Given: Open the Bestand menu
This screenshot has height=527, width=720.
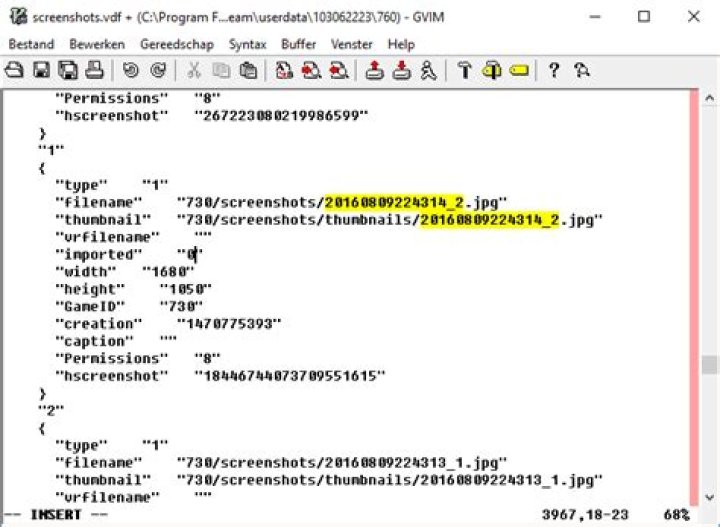Looking at the screenshot, I should pyautogui.click(x=31, y=45).
